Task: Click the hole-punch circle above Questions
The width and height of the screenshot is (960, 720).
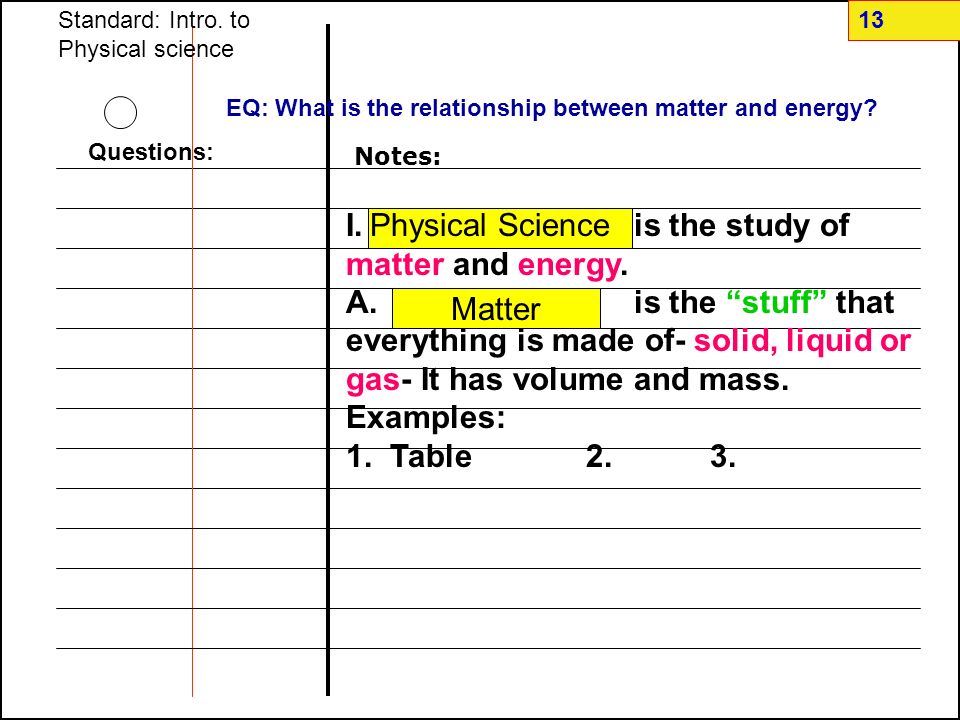Action: (x=121, y=113)
